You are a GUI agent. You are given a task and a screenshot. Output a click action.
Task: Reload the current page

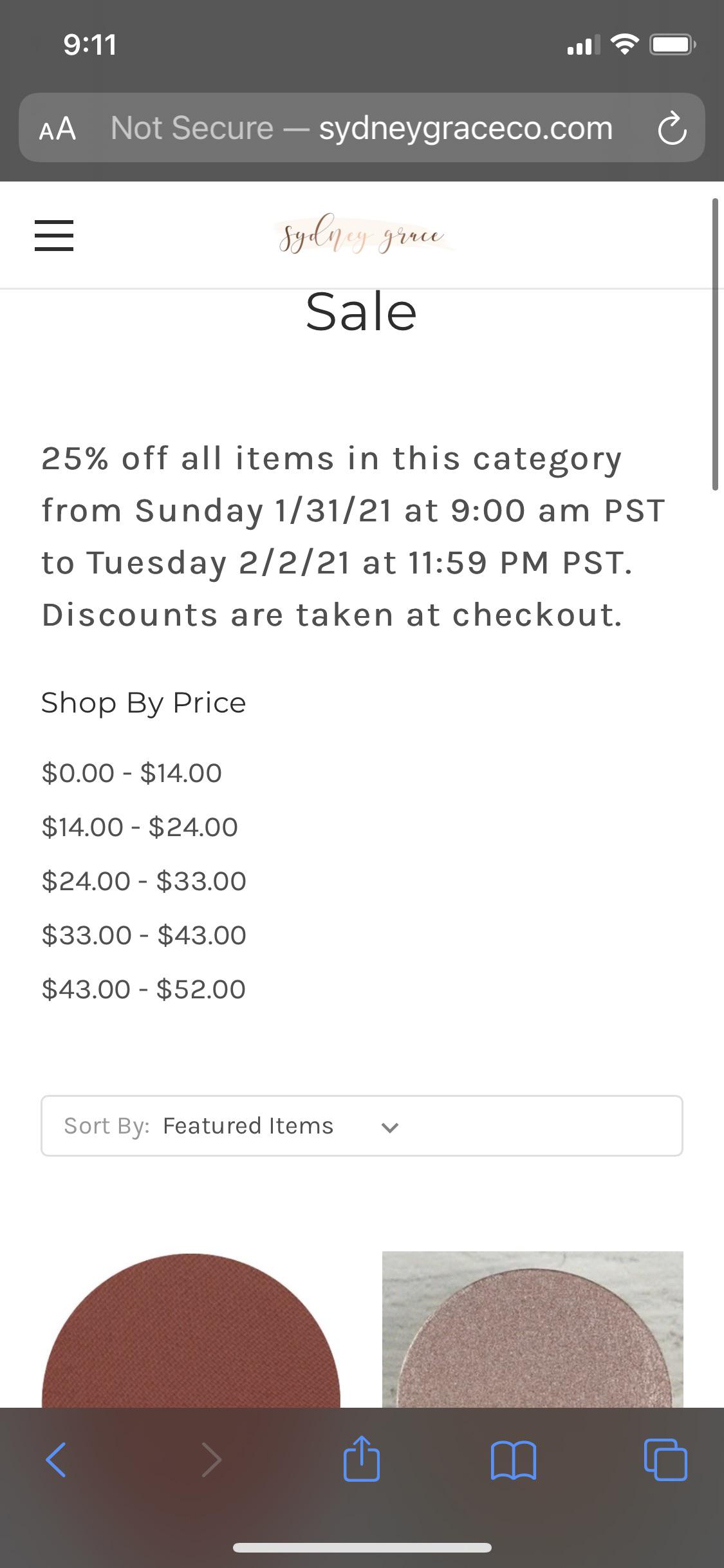click(672, 127)
